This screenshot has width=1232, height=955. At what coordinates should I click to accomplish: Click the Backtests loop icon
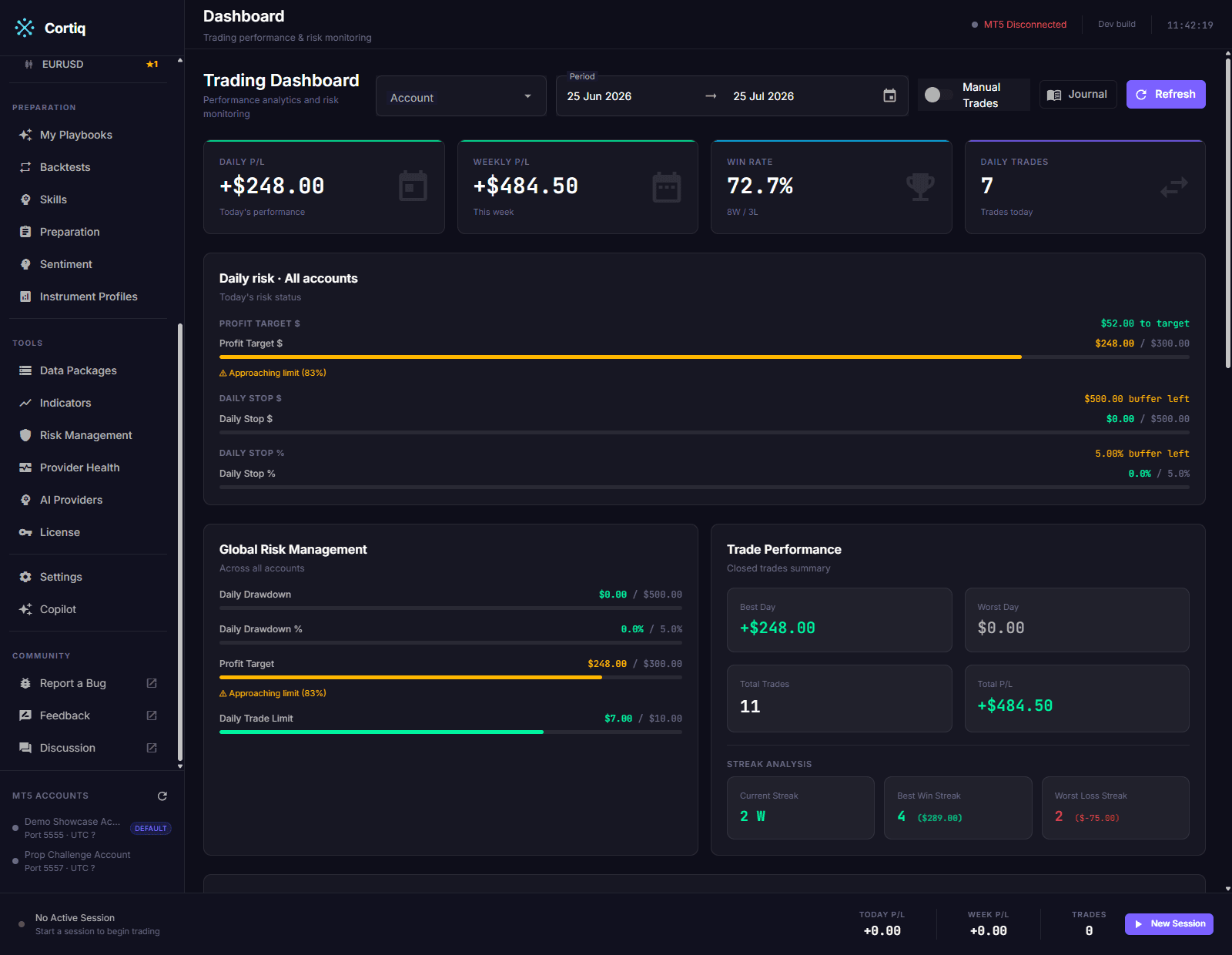25,167
